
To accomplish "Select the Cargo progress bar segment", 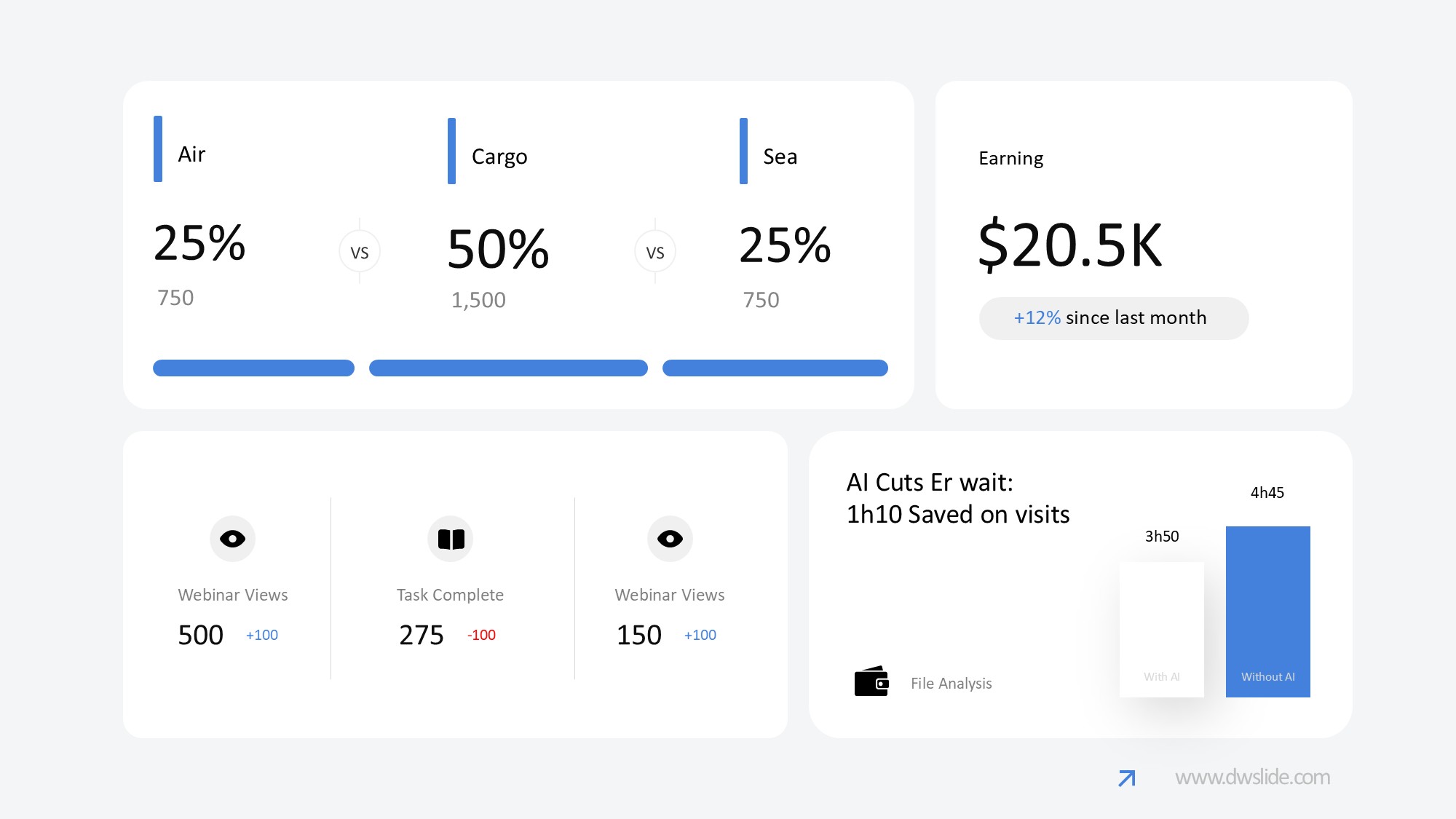I will [x=508, y=368].
